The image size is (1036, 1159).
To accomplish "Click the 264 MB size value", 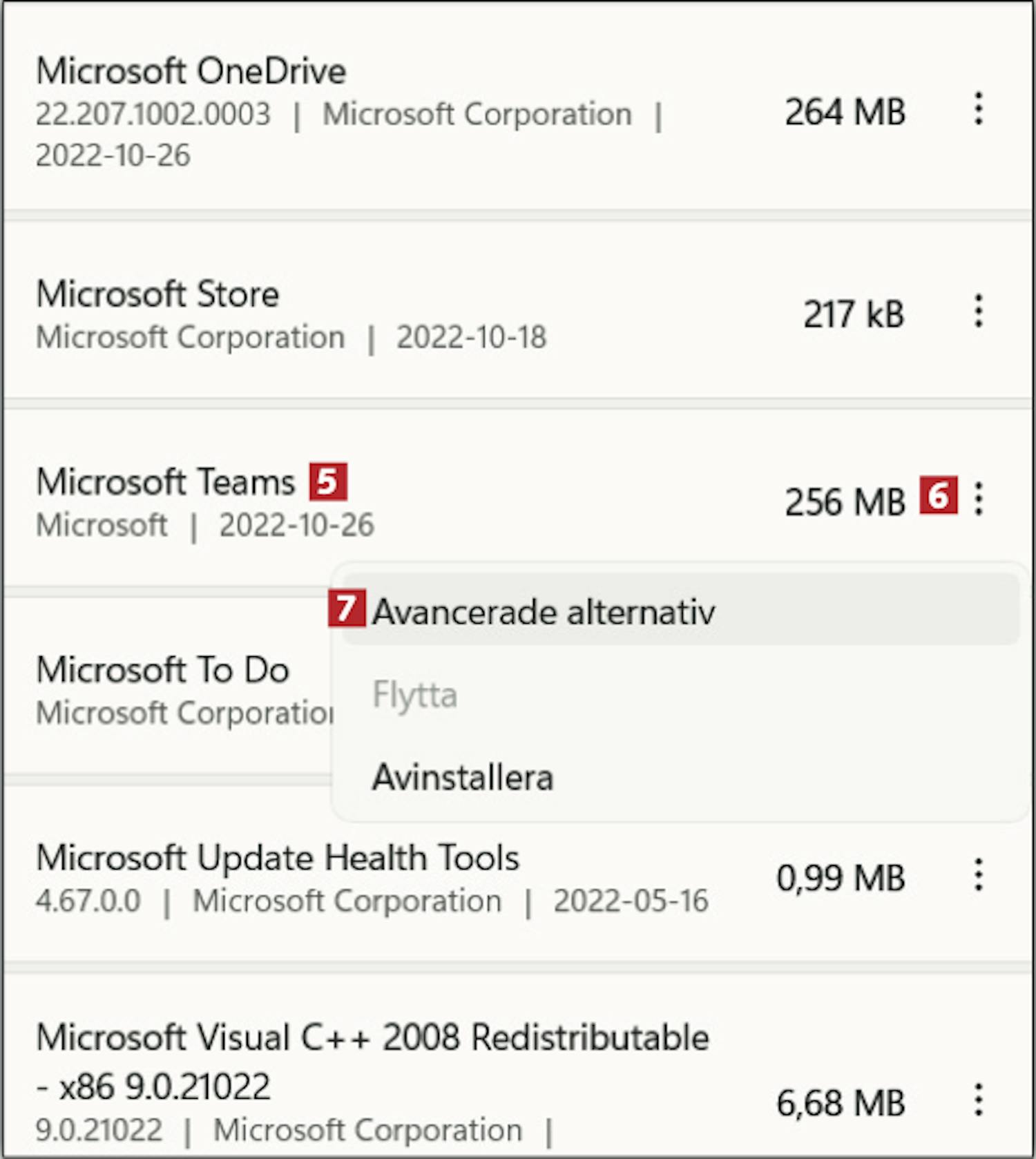I will click(x=845, y=112).
